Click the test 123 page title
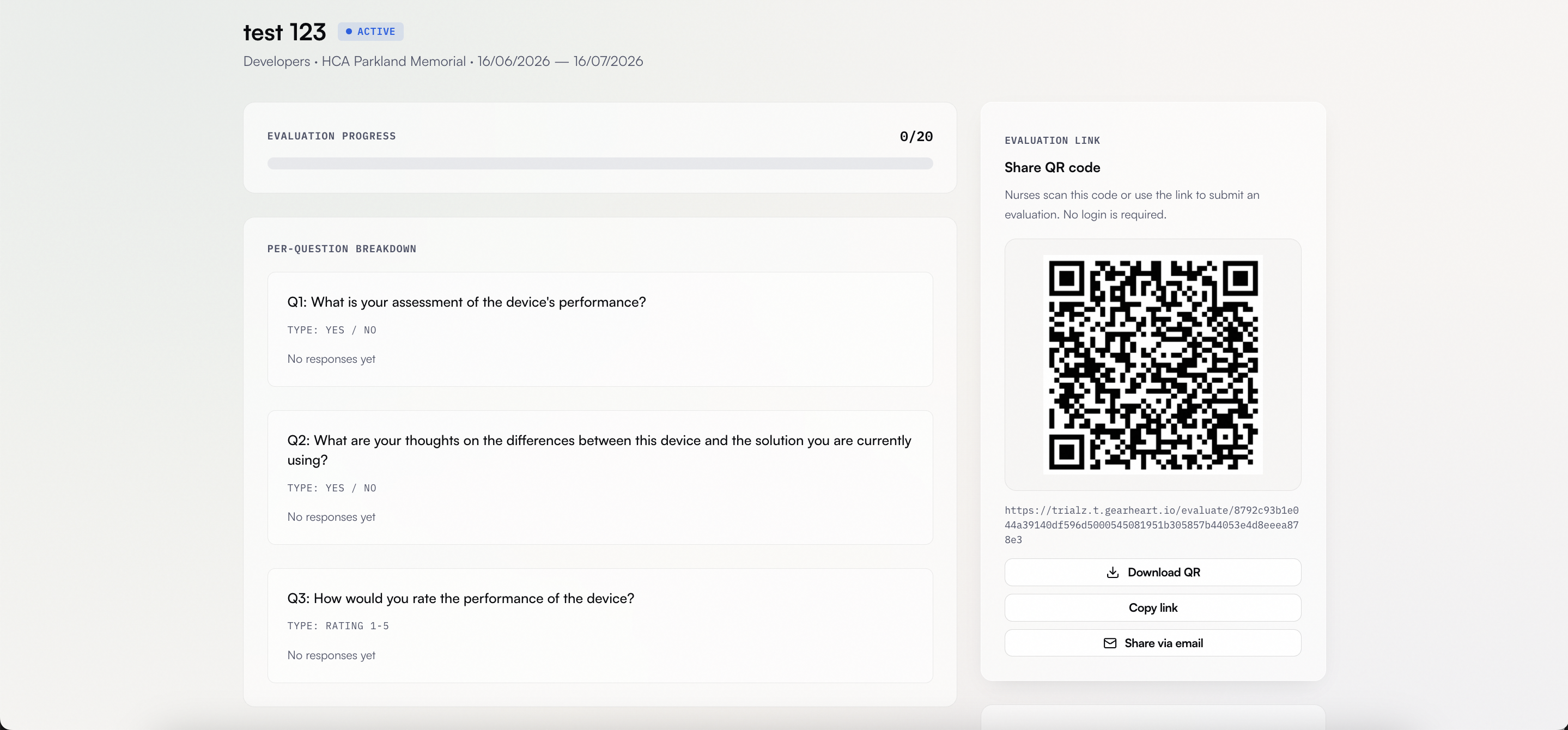Image resolution: width=1568 pixels, height=730 pixels. [x=284, y=32]
